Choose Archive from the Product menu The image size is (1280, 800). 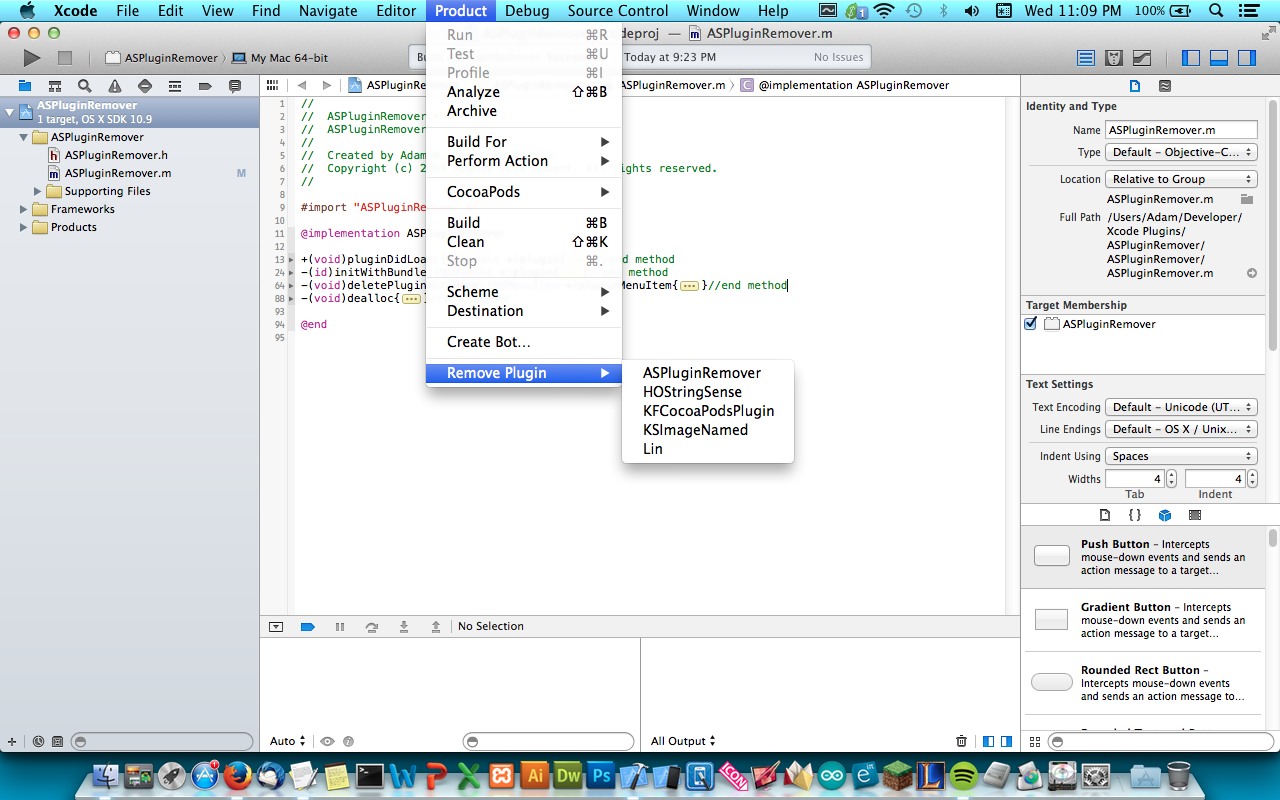click(524, 111)
